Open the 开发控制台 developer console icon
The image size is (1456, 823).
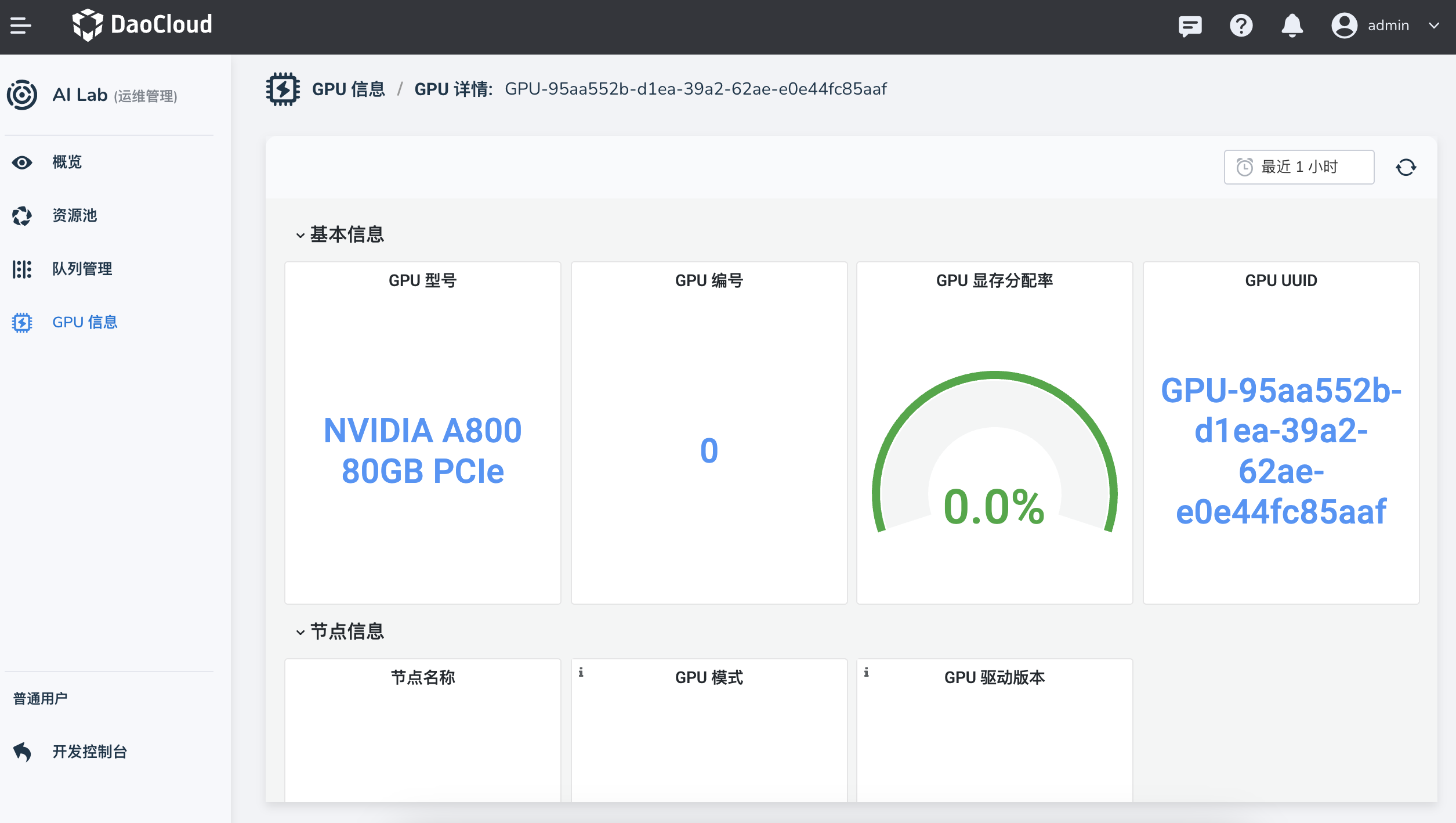pyautogui.click(x=21, y=752)
